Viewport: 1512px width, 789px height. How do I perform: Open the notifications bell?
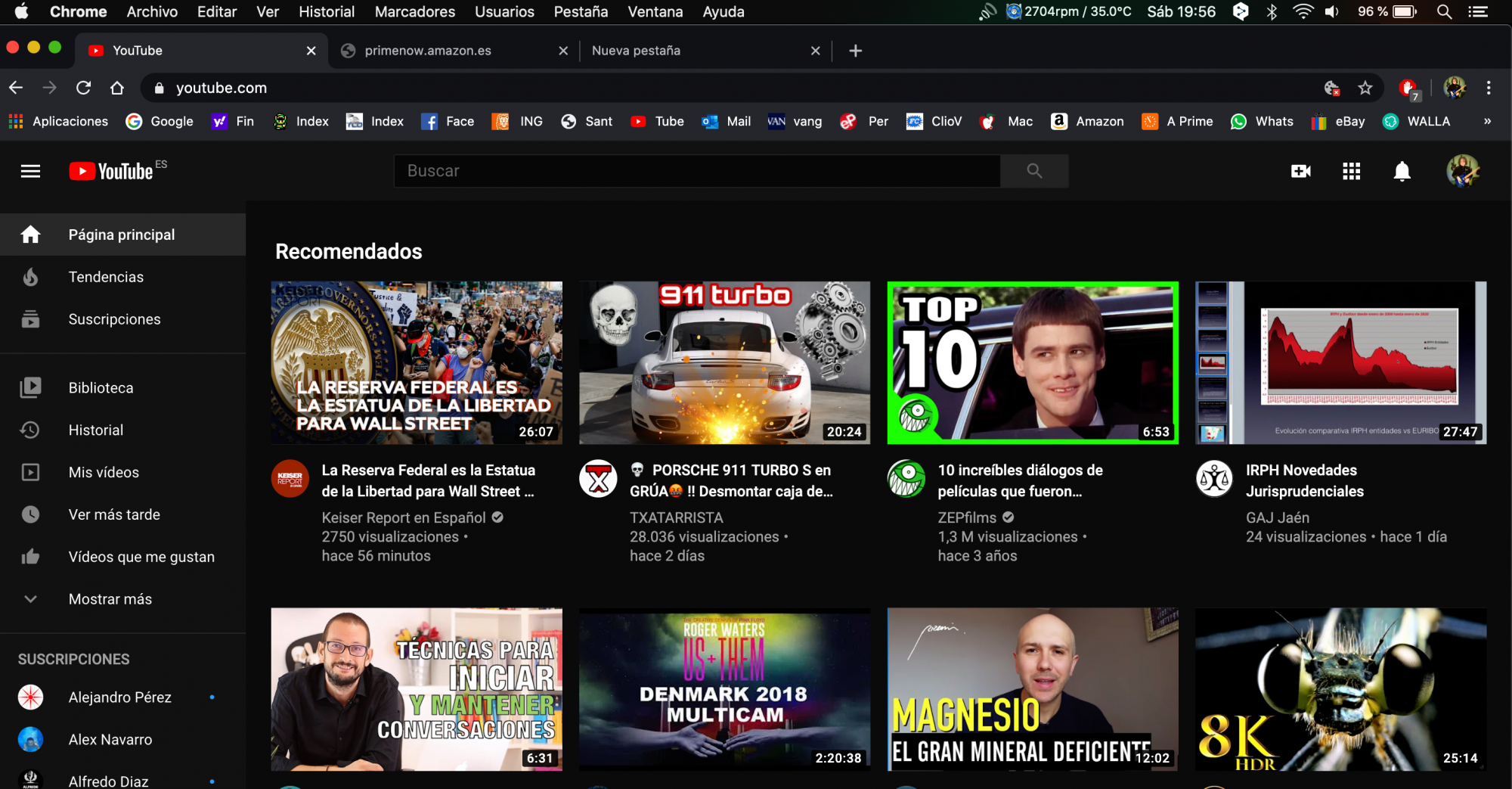(x=1402, y=172)
